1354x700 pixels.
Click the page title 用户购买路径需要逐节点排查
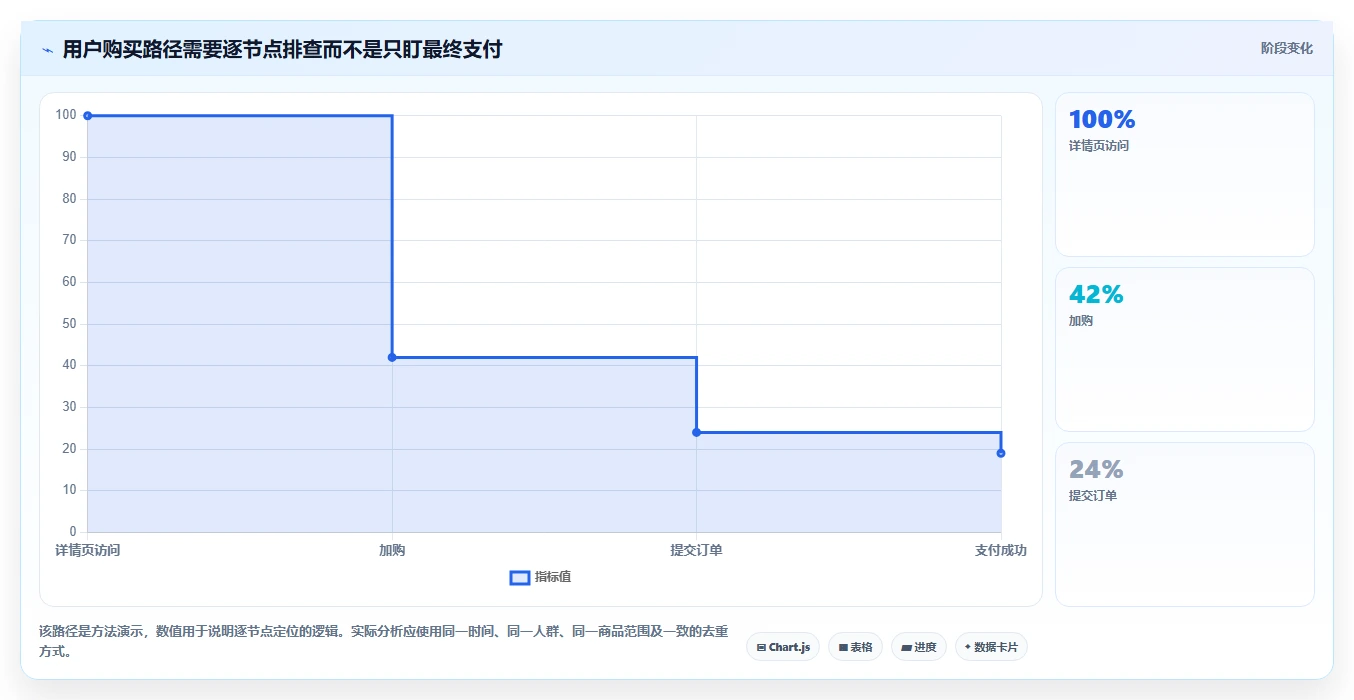point(282,49)
